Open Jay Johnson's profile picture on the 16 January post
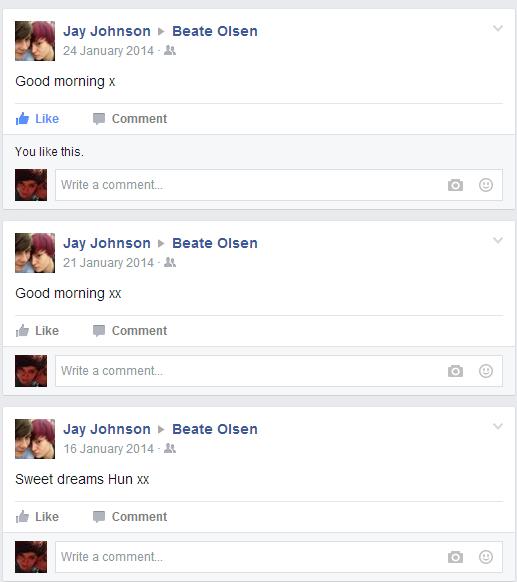The width and height of the screenshot is (517, 582). (x=35, y=439)
